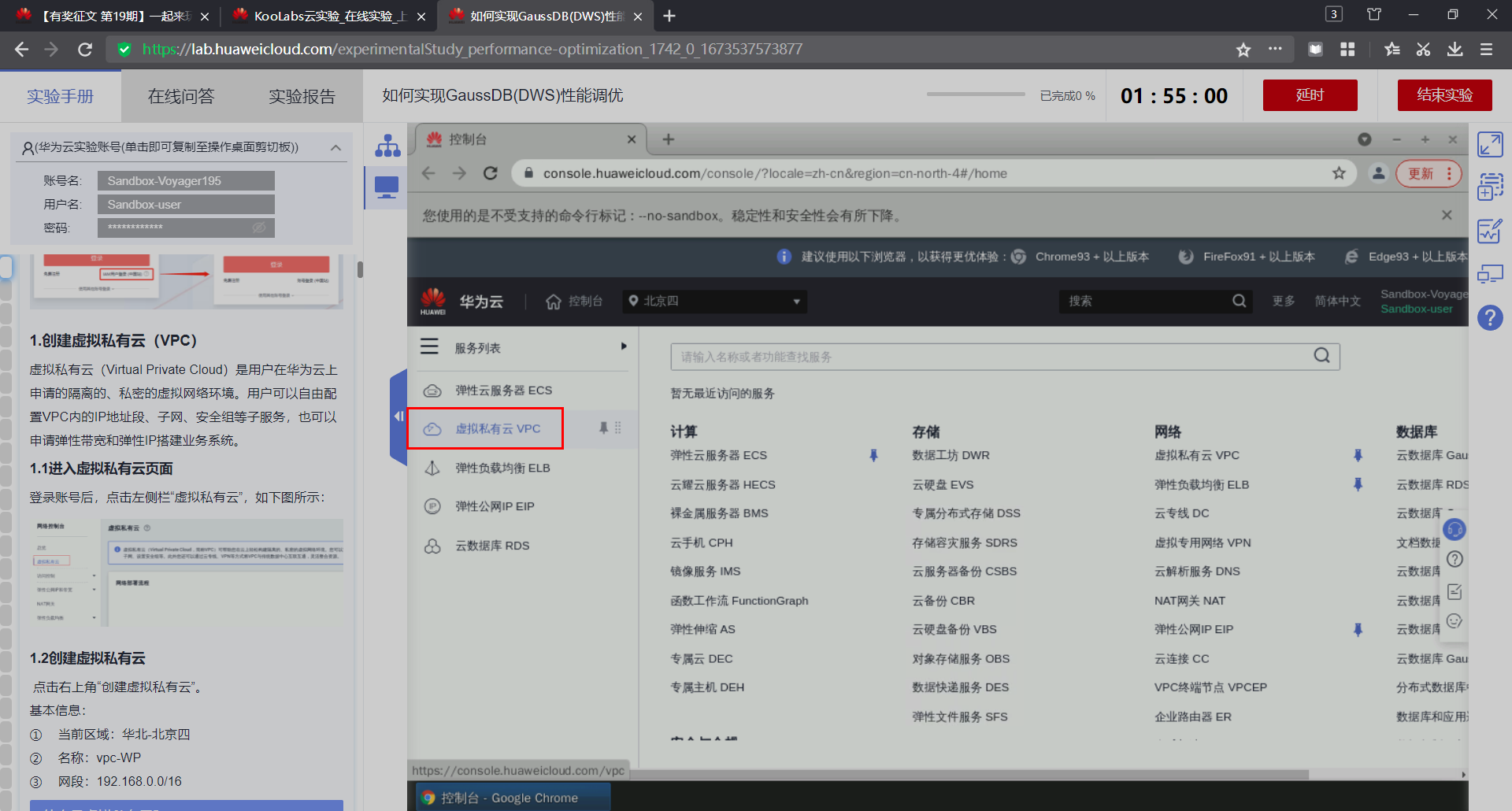
Task: Open 云数据库 RDS in left sidebar
Action: (492, 546)
